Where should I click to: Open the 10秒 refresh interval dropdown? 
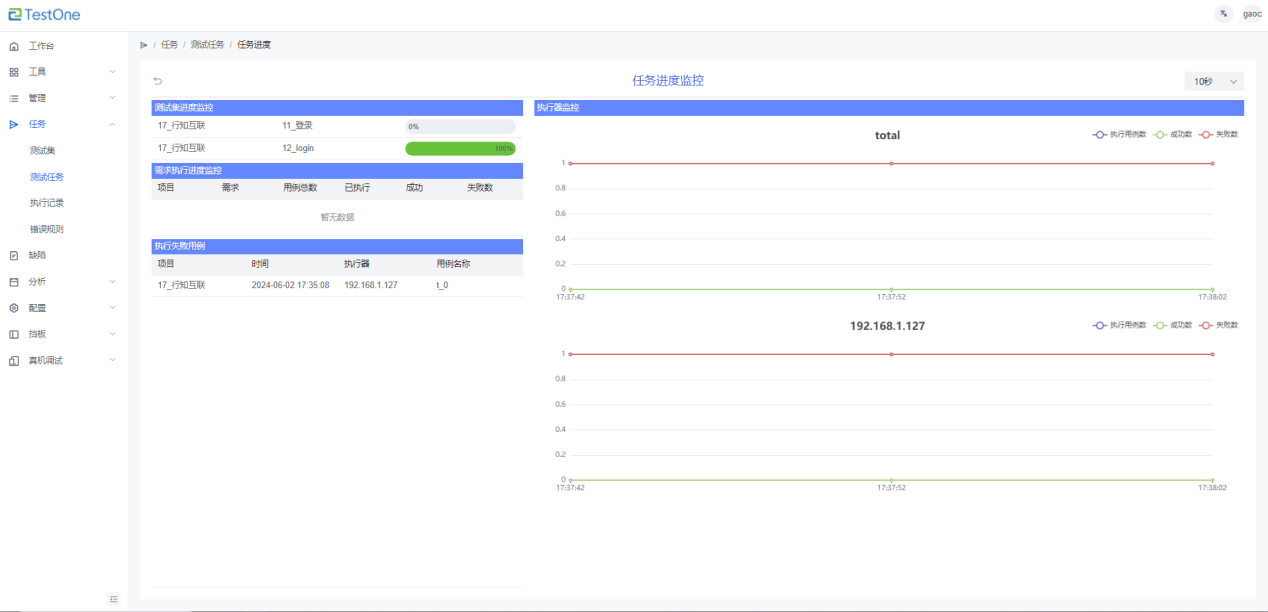1214,81
